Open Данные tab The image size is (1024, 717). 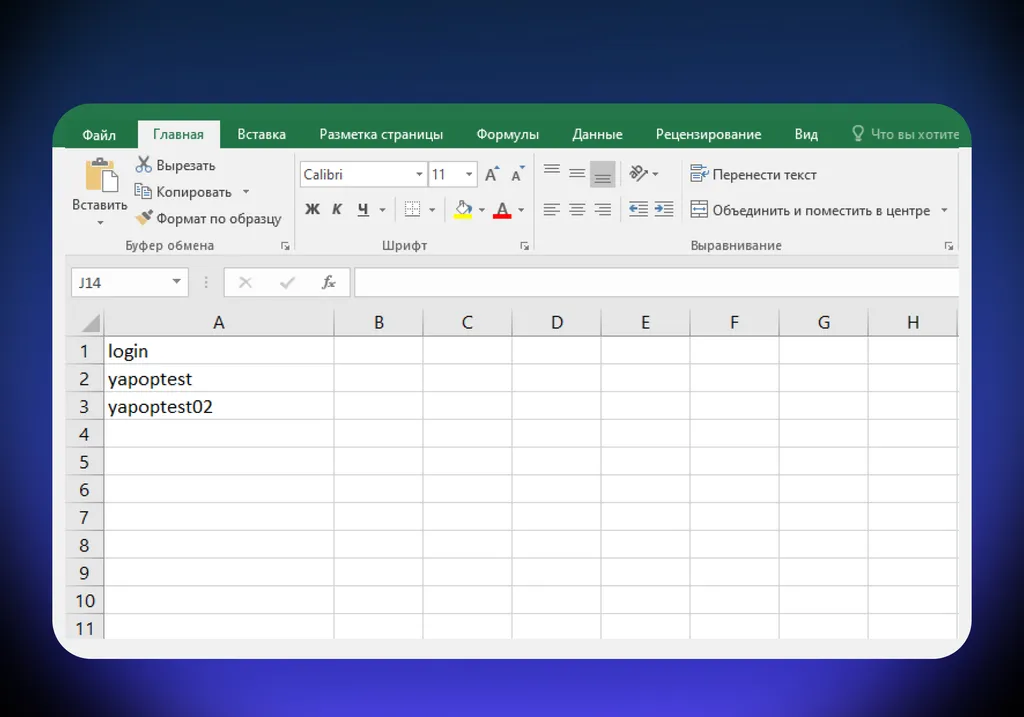click(597, 135)
